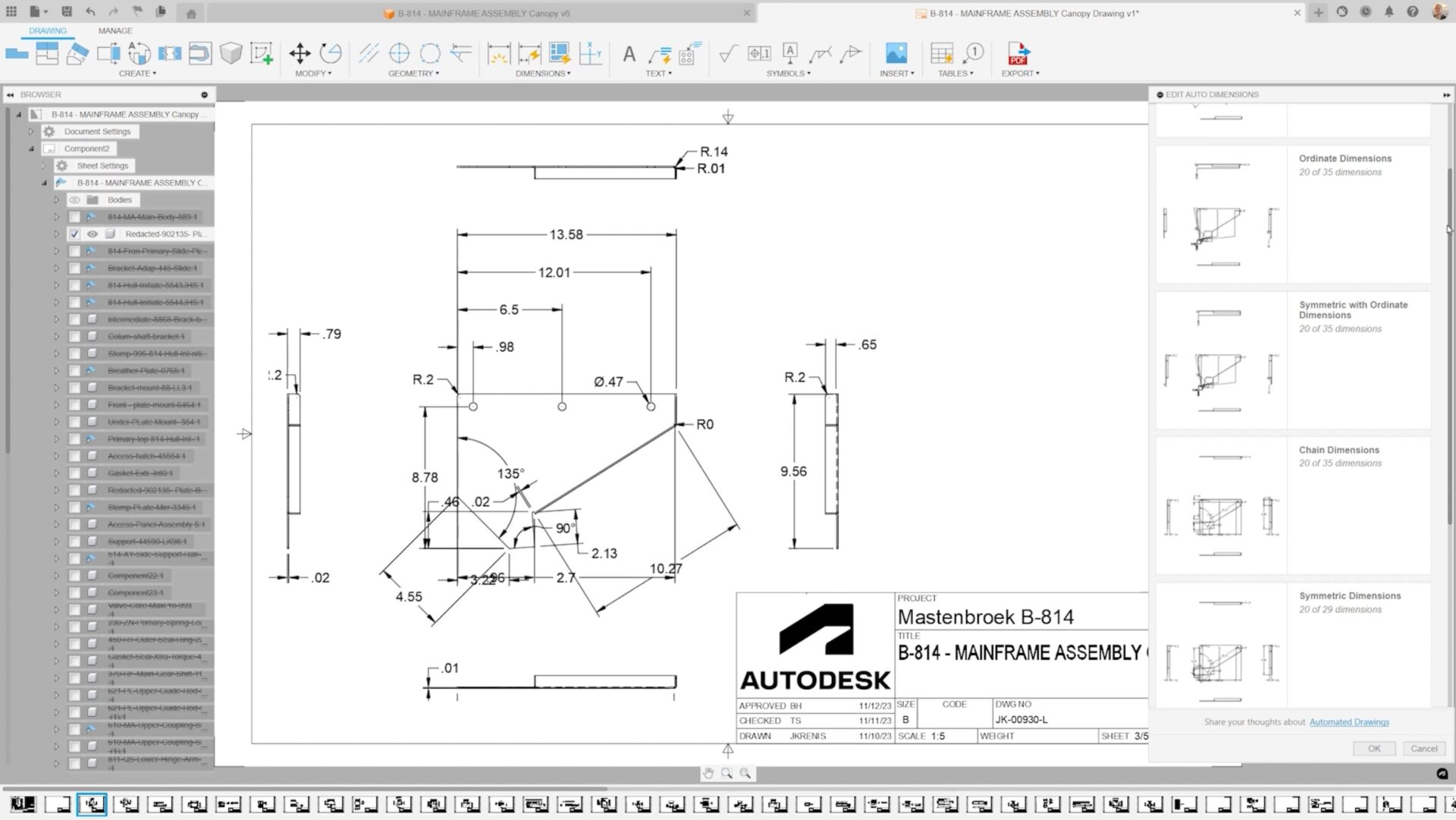Select the Table tool icon

[x=941, y=53]
